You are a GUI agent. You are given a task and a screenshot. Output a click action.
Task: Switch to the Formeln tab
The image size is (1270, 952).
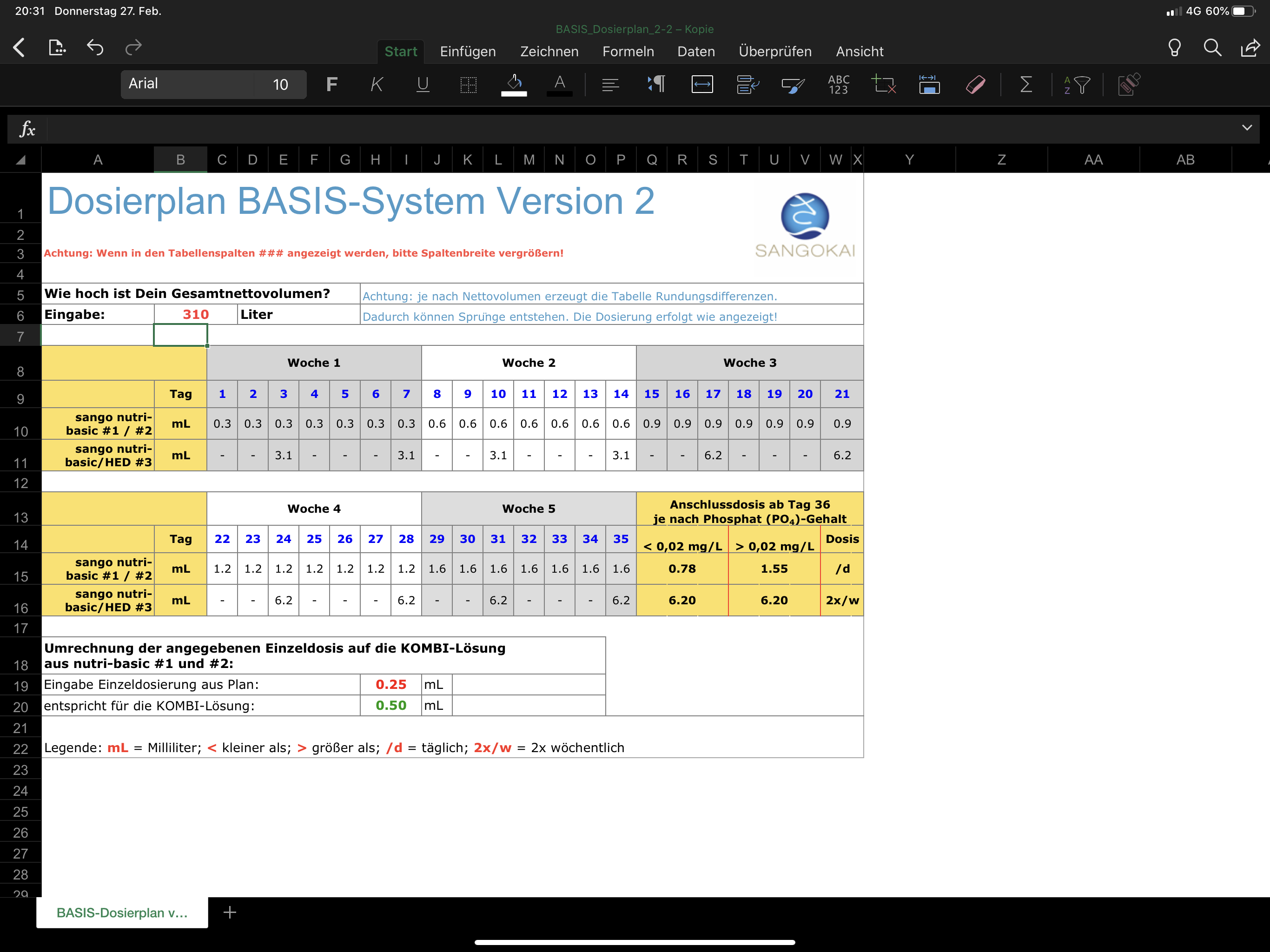628,52
